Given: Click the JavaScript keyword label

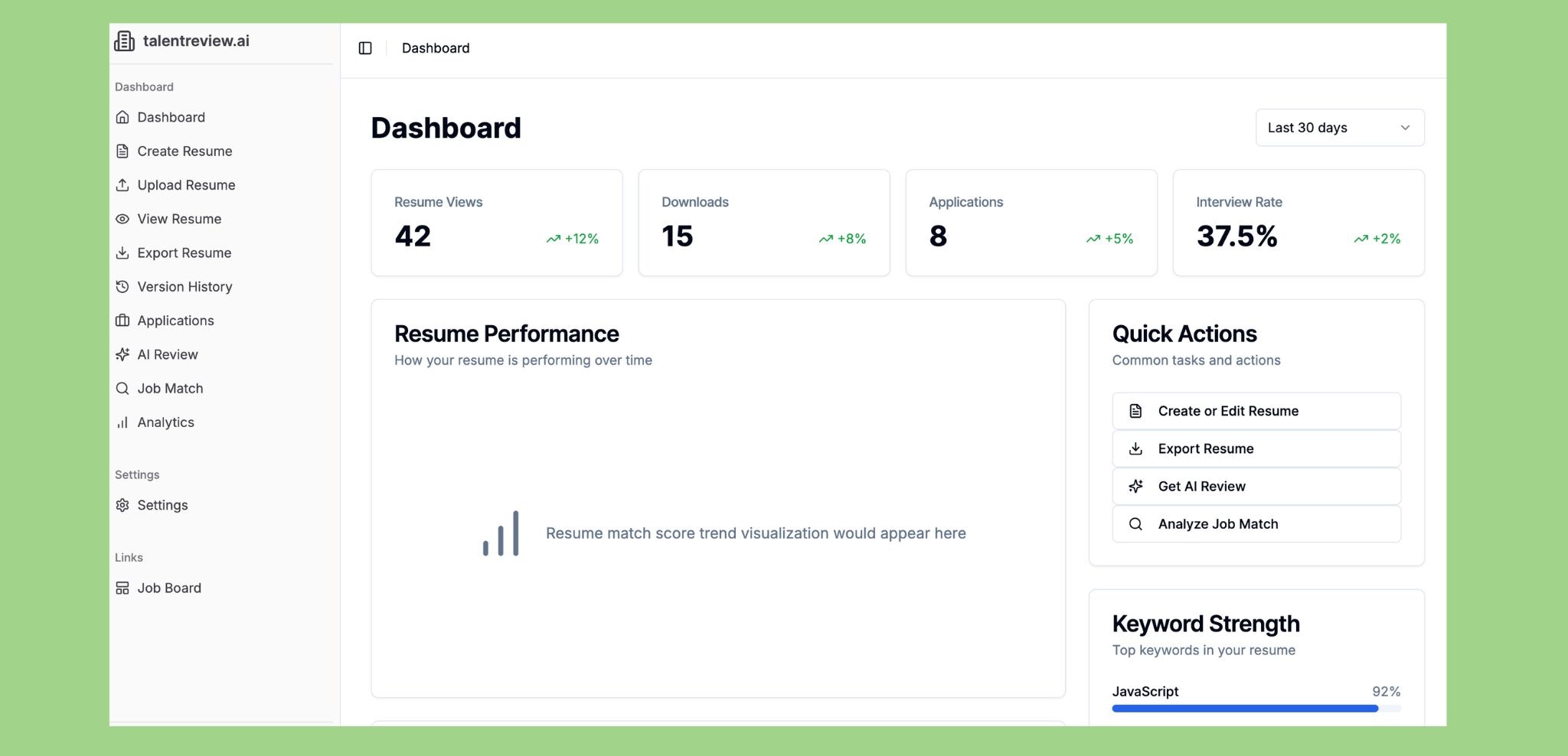Looking at the screenshot, I should (1145, 691).
